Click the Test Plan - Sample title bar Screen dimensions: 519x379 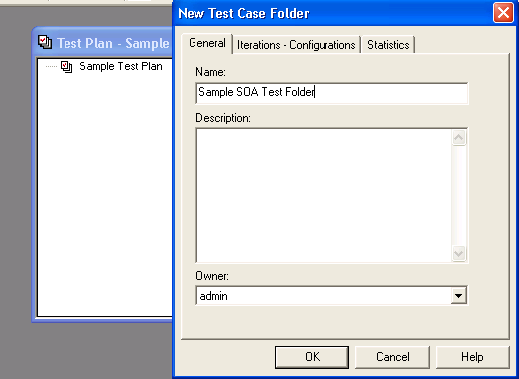[103, 43]
